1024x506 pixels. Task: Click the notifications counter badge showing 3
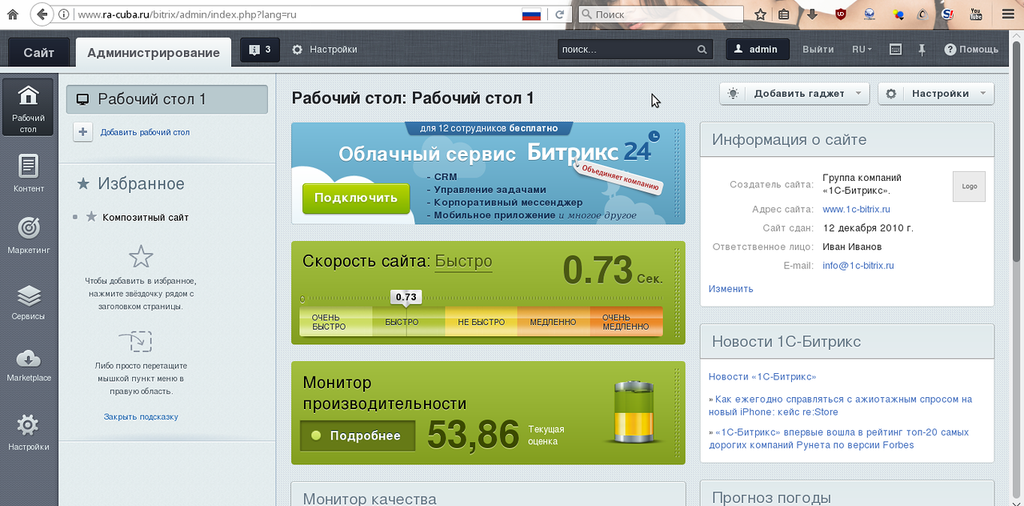point(260,50)
